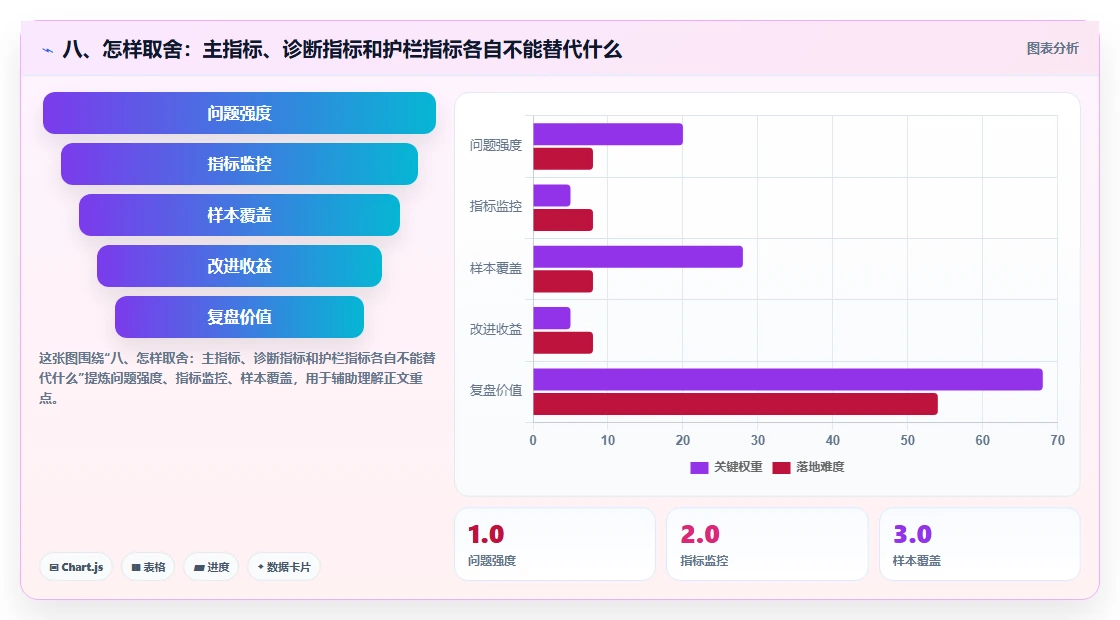The height and width of the screenshot is (620, 1120).
Task: Click the Chart.js tag chip
Action: [x=76, y=567]
